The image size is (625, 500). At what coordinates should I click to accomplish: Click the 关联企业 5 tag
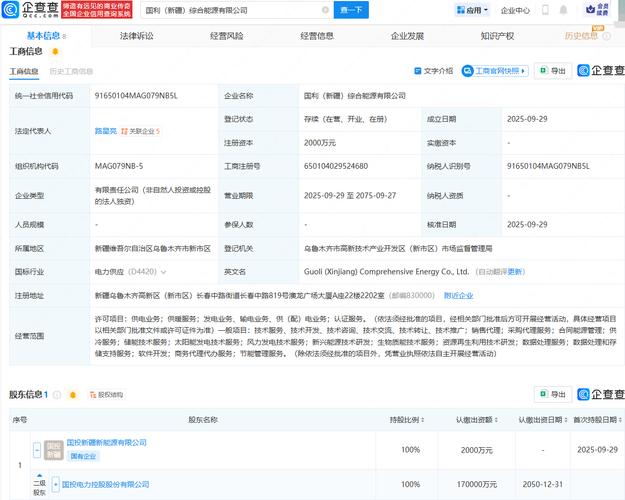(x=140, y=131)
